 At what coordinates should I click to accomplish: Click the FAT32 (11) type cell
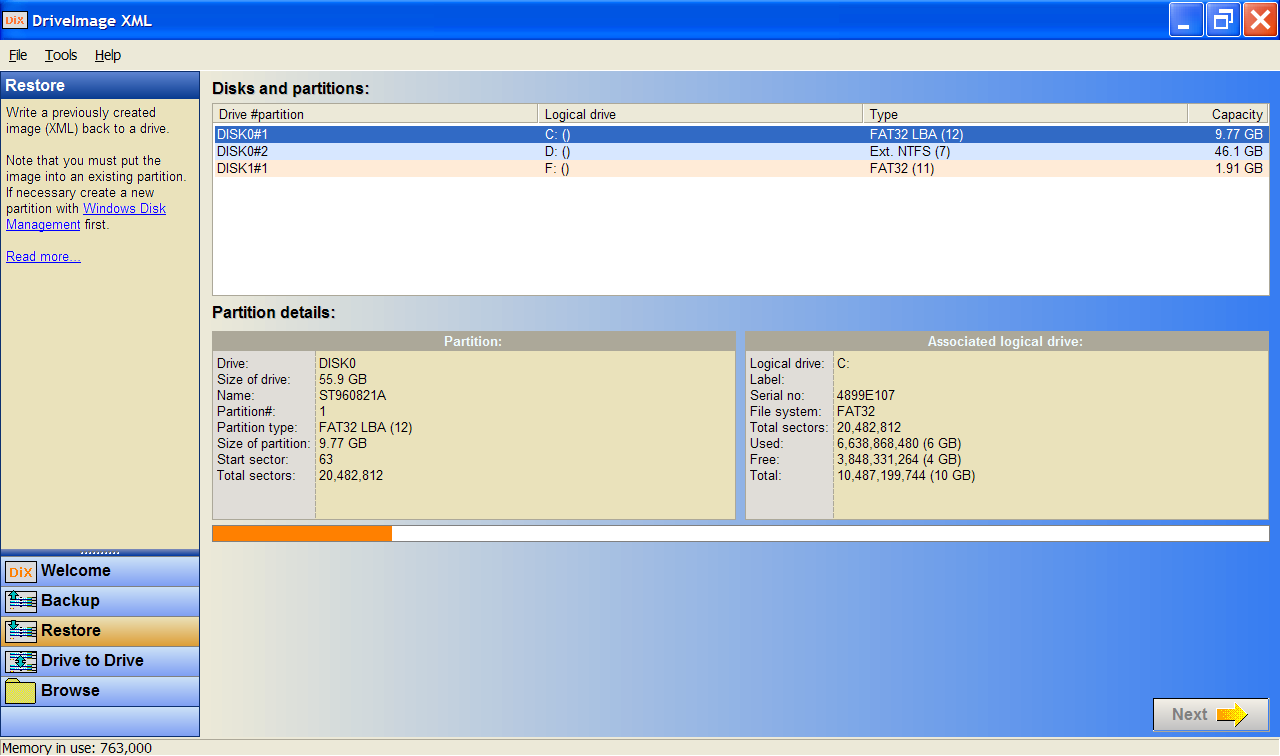tap(902, 168)
